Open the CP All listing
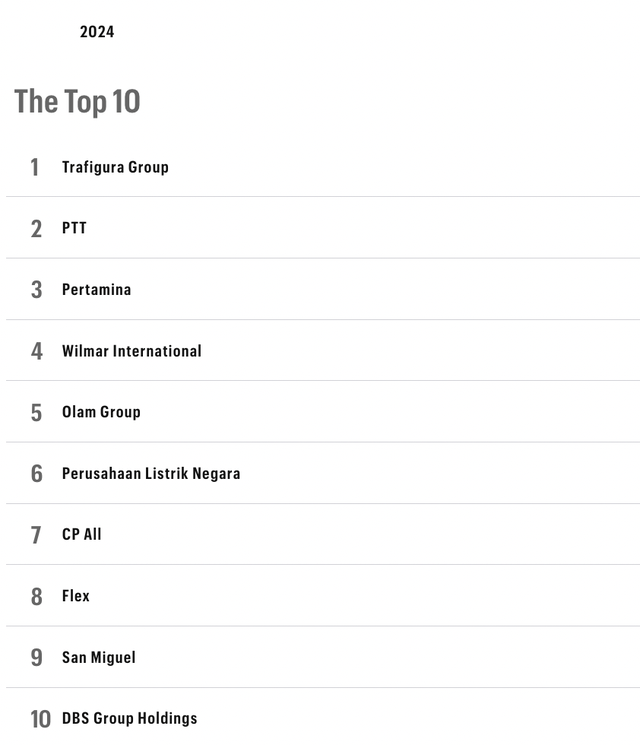Screen dimensions: 640x745 point(82,535)
